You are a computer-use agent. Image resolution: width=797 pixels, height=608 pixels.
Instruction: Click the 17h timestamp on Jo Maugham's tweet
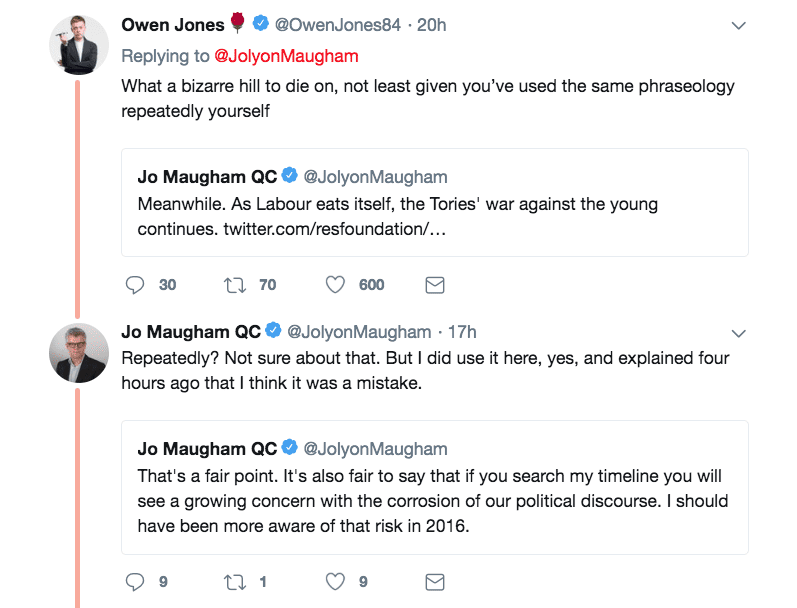[462, 332]
